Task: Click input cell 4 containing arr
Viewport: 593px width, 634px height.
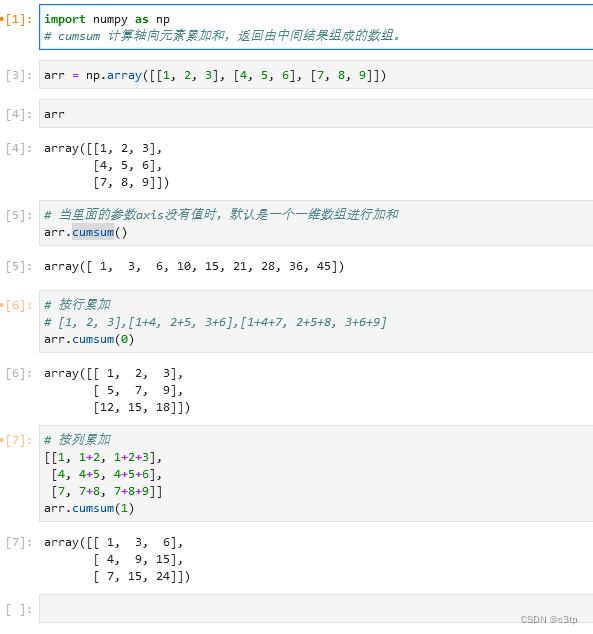Action: [316, 114]
